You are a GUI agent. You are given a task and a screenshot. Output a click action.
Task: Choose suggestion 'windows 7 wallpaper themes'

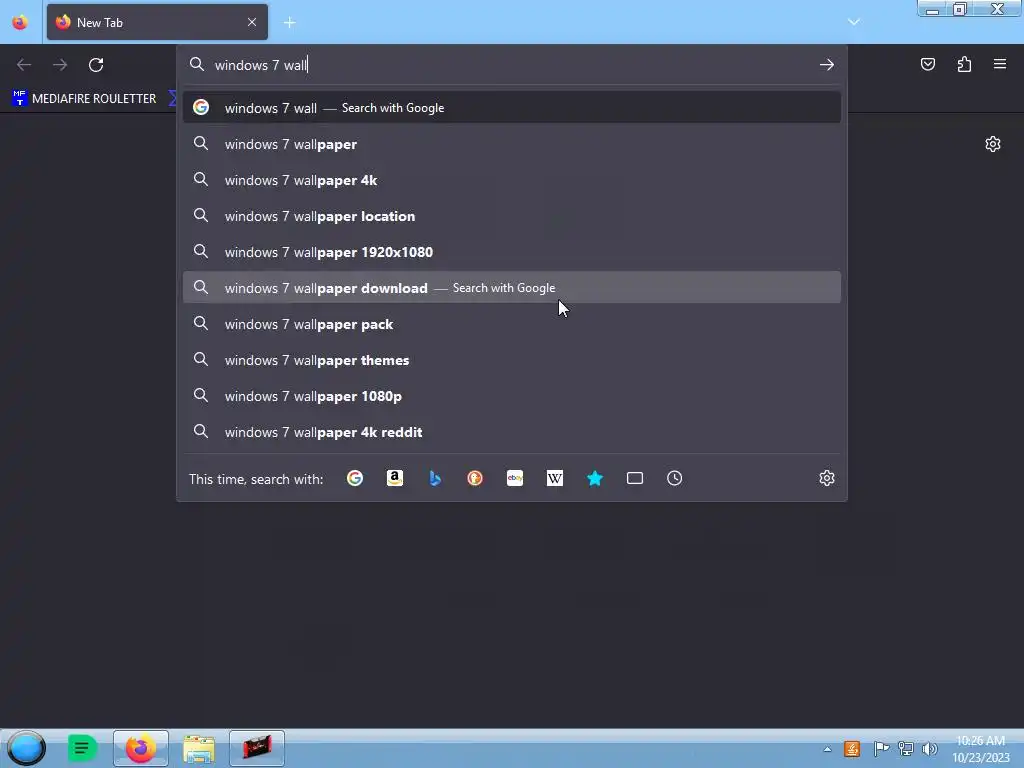pyautogui.click(x=512, y=360)
